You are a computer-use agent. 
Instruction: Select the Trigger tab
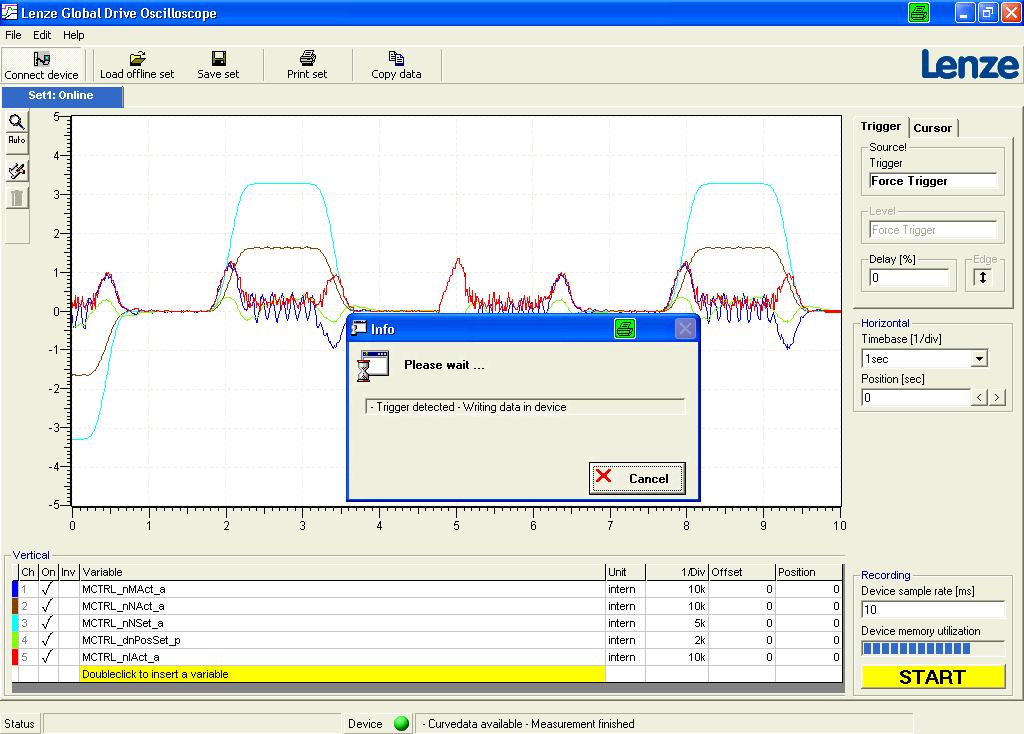tap(880, 126)
